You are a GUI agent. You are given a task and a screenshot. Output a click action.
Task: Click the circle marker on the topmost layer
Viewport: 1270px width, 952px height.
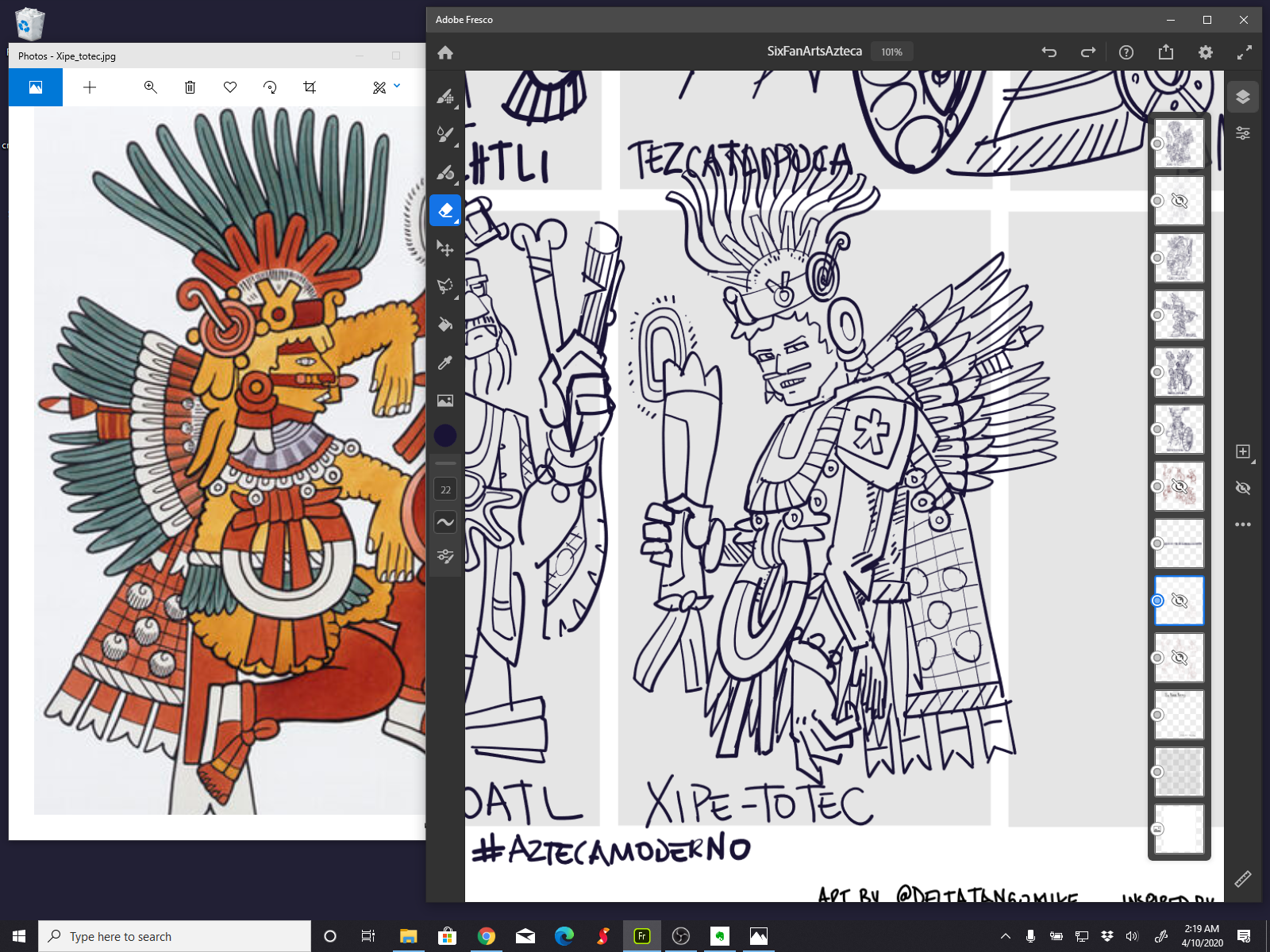tap(1157, 144)
